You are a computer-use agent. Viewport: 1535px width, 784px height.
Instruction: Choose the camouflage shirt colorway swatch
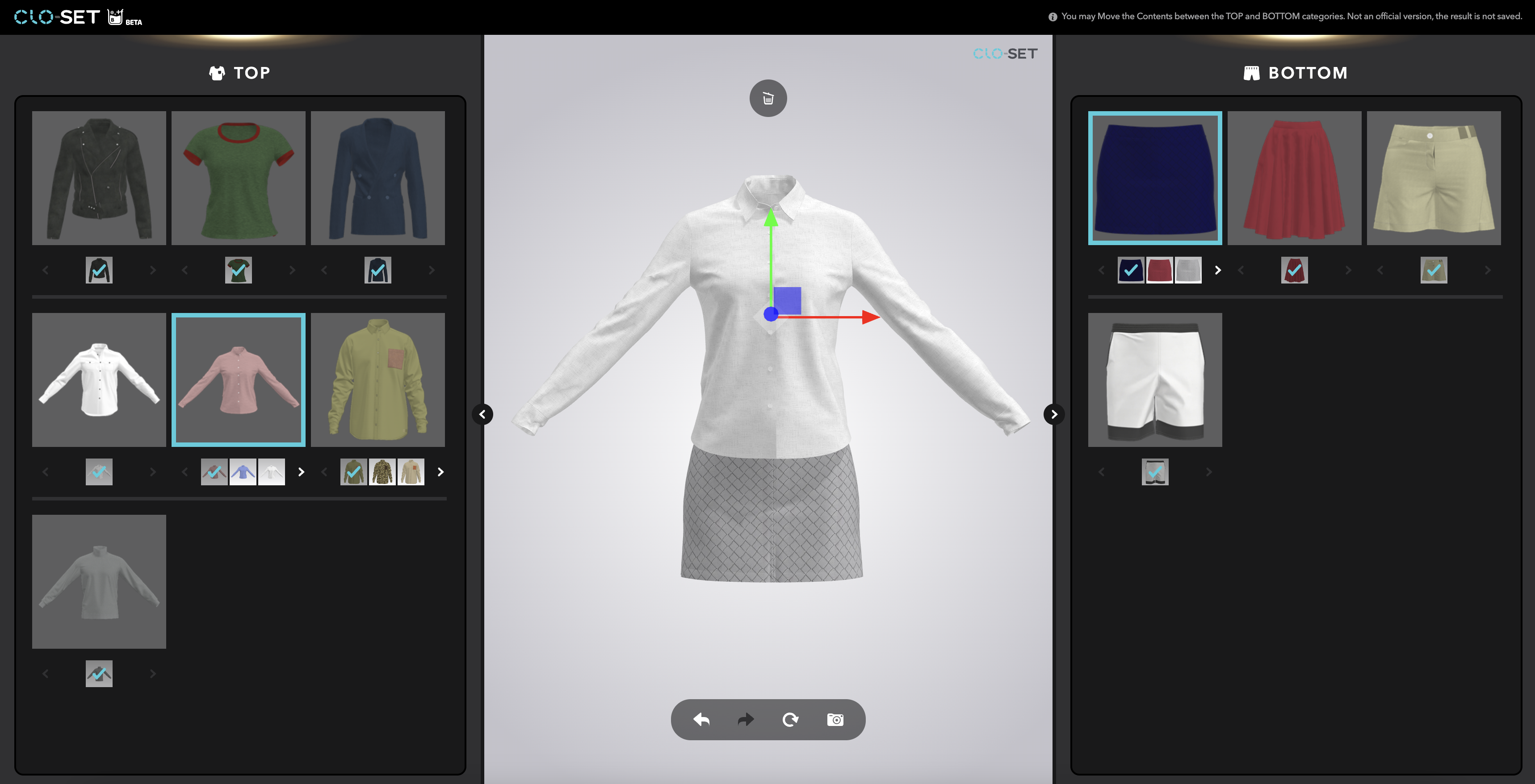382,472
